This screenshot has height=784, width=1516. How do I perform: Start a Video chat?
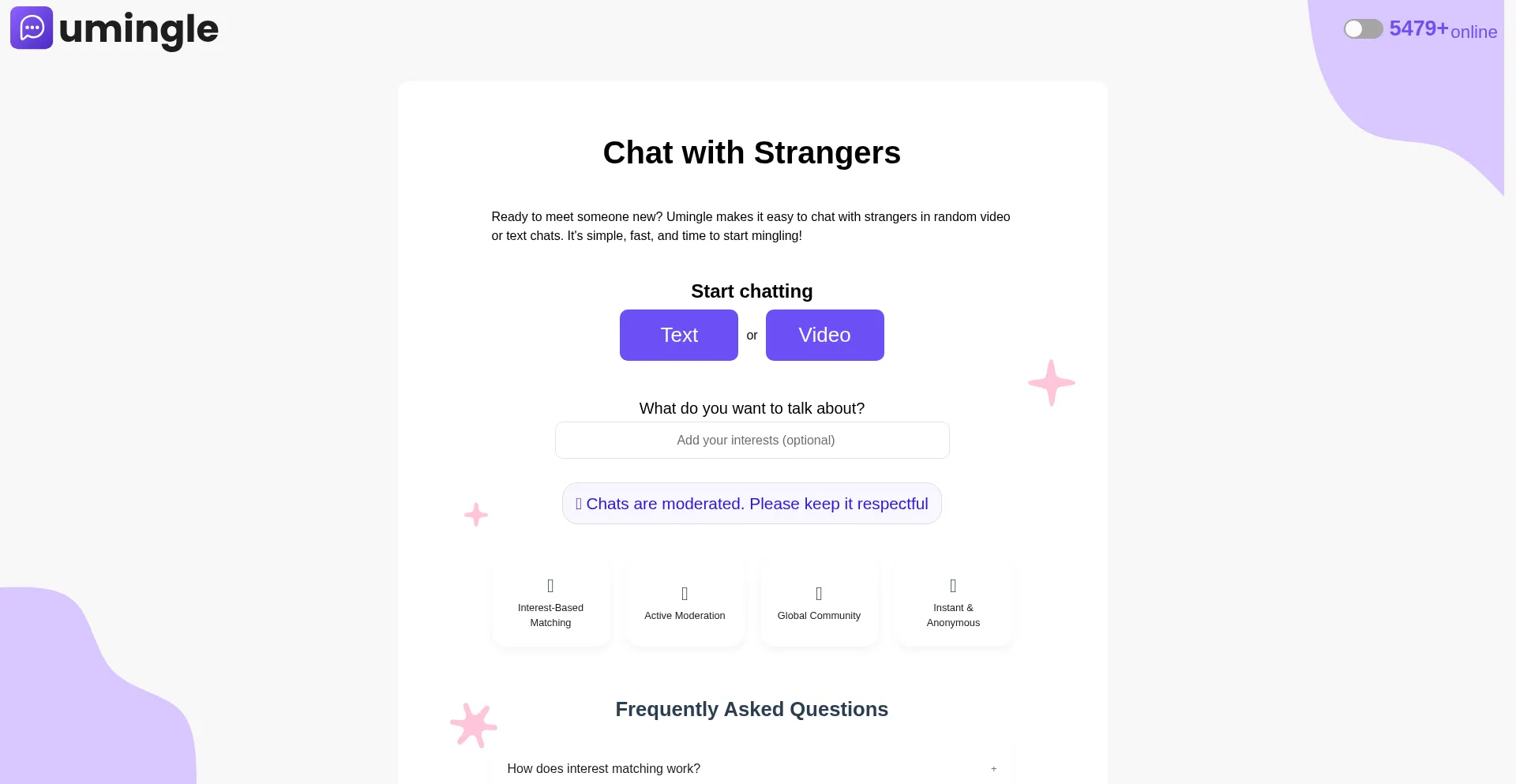pos(824,336)
